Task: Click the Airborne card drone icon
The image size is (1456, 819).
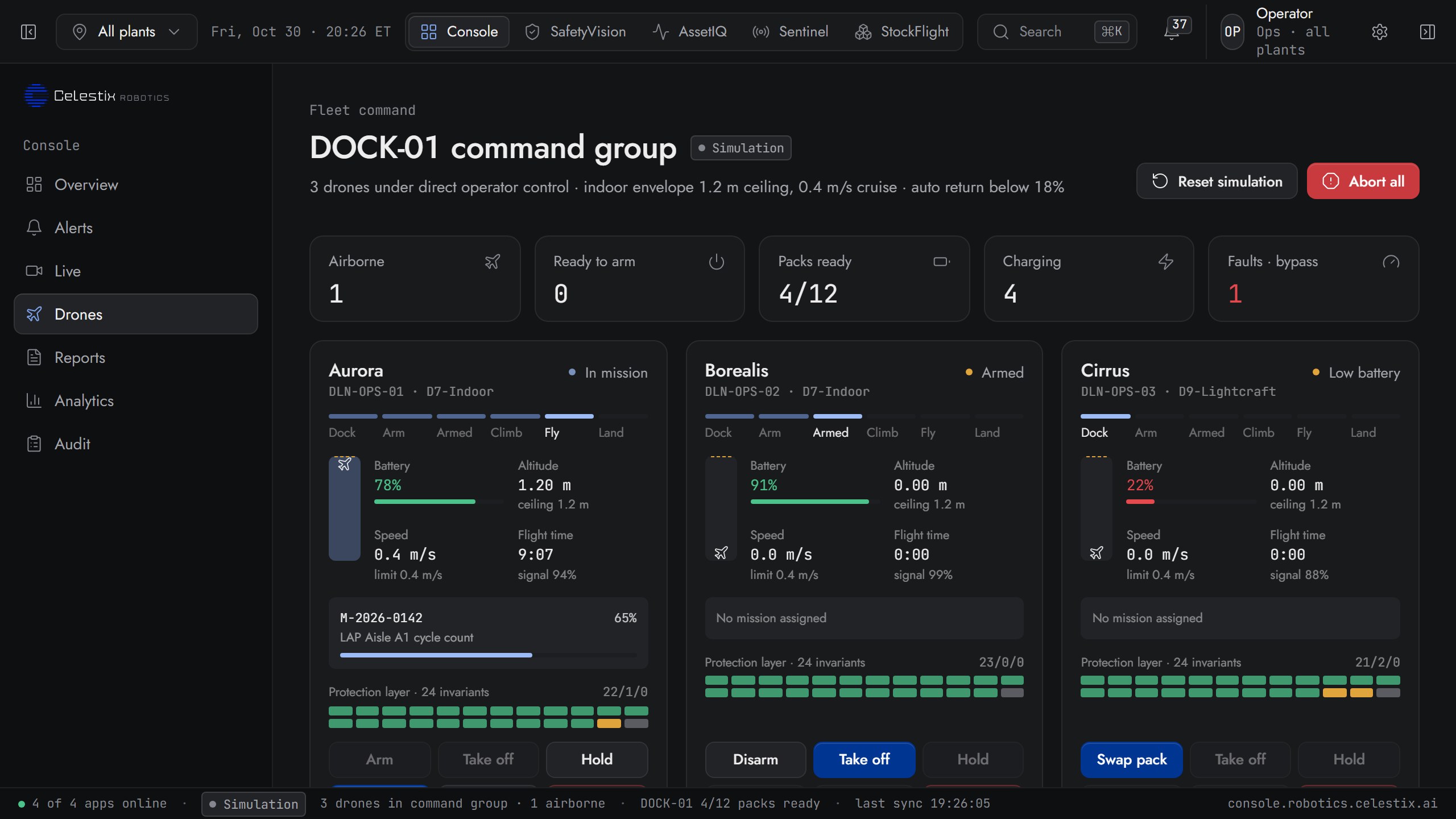Action: (493, 262)
